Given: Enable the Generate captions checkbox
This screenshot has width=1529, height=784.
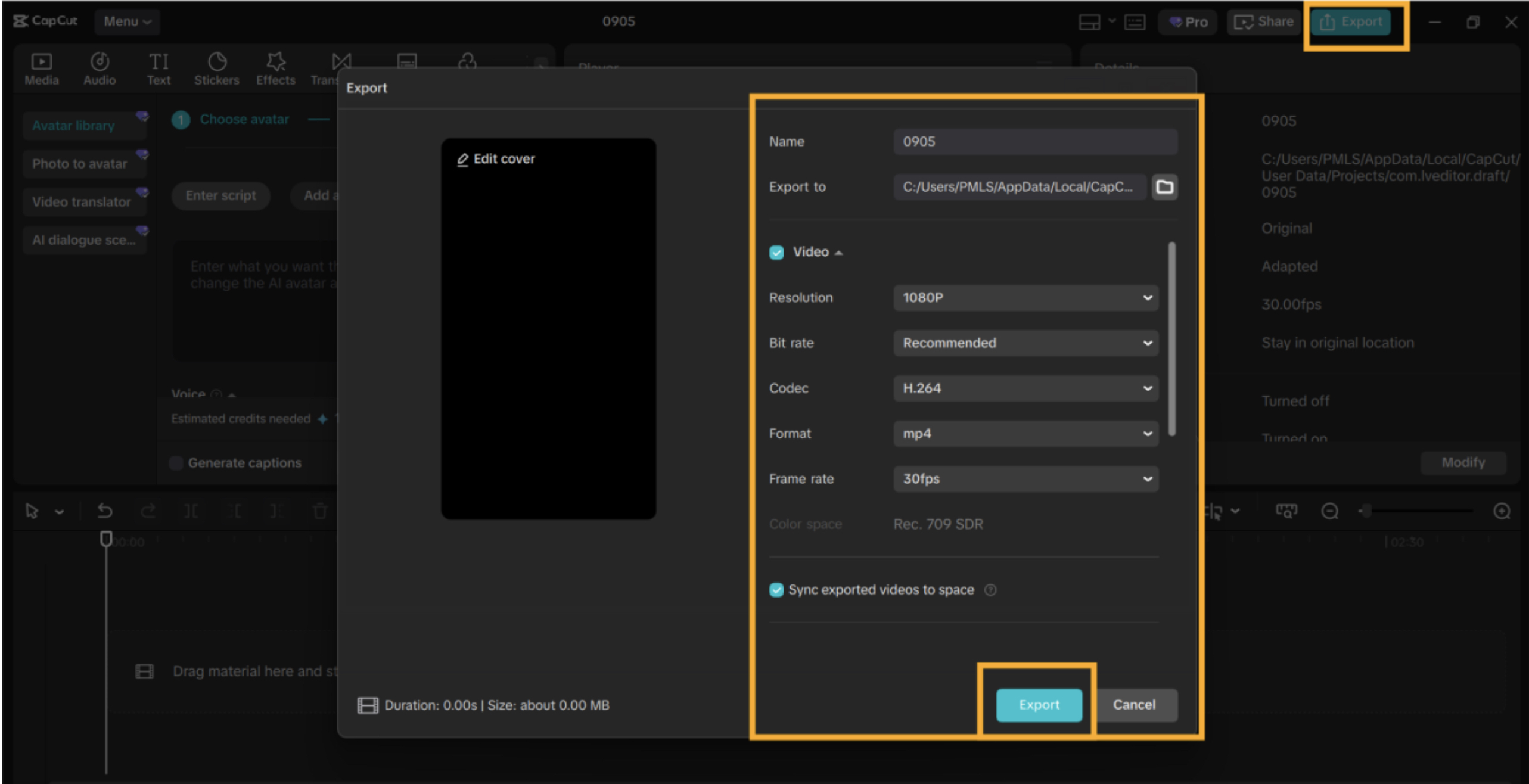Looking at the screenshot, I should pos(176,463).
